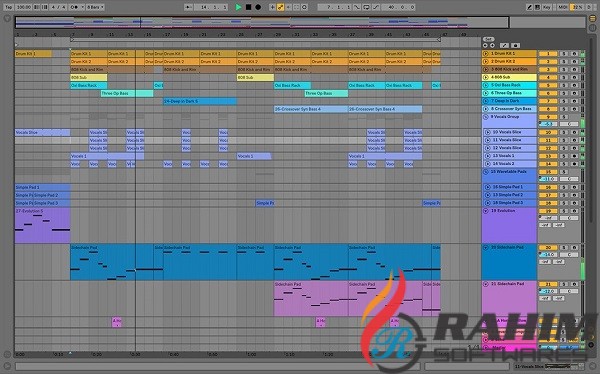Deactivate the 20 Sidechain Pad track

(548, 248)
